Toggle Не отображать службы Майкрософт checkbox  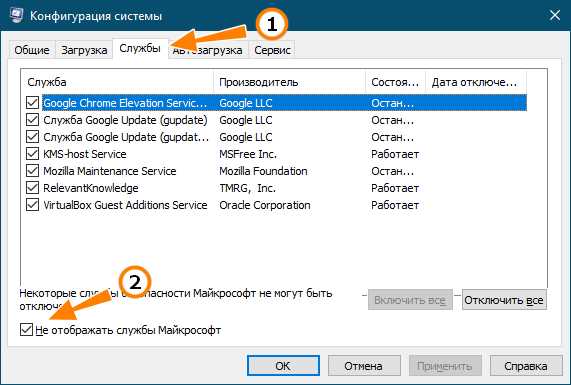coord(26,330)
